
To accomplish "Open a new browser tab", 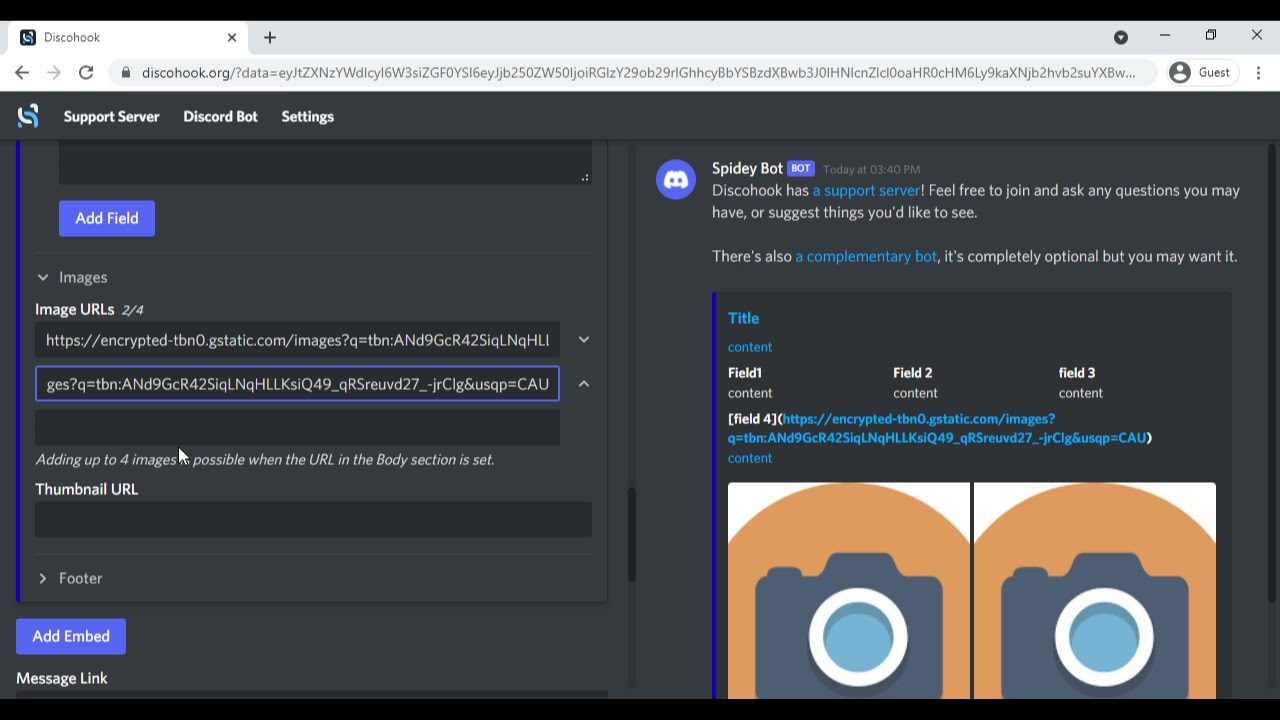I will (x=270, y=37).
